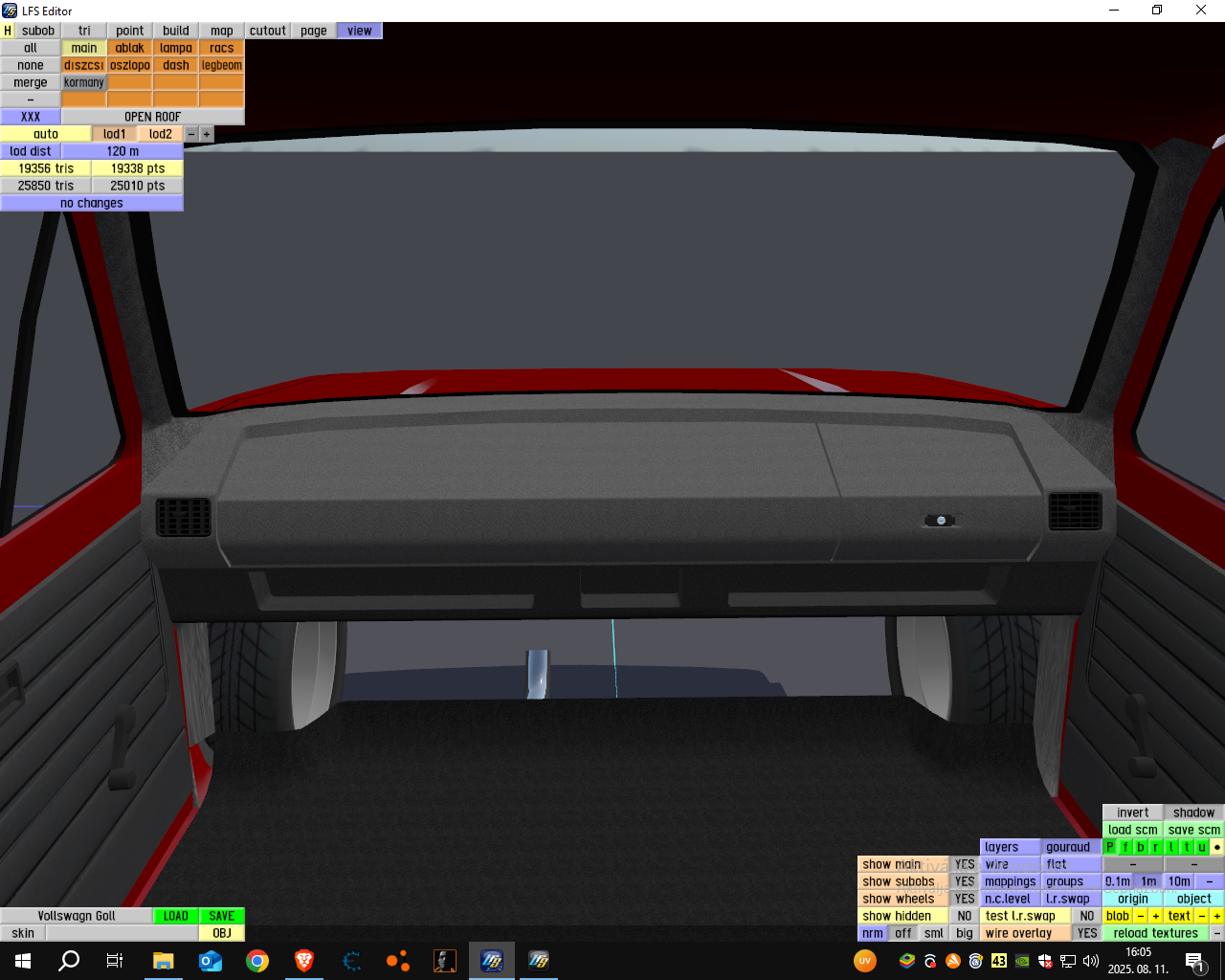Click the OBJ export button
Viewport: 1225px width, 980px height.
point(222,933)
